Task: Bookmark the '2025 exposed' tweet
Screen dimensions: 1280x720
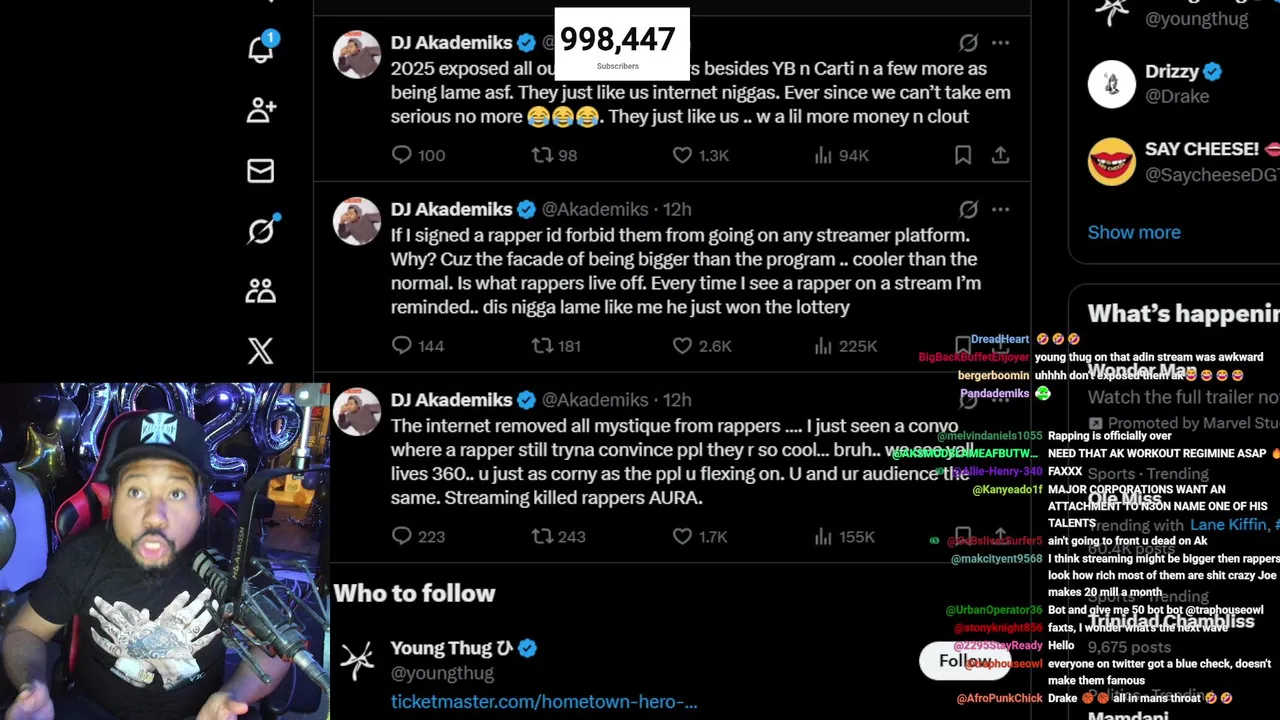Action: [962, 155]
